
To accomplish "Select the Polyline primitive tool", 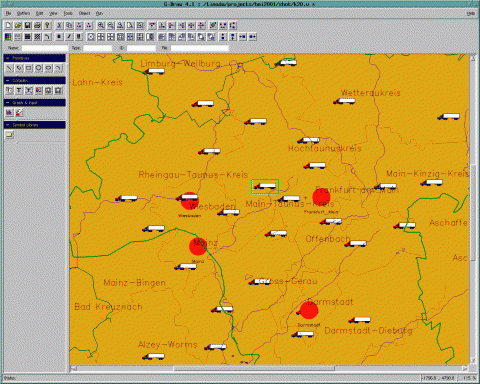I will [x=19, y=68].
